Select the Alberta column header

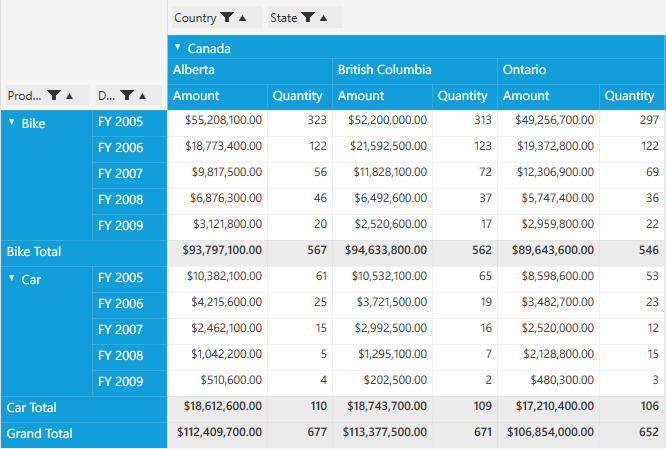pos(250,70)
